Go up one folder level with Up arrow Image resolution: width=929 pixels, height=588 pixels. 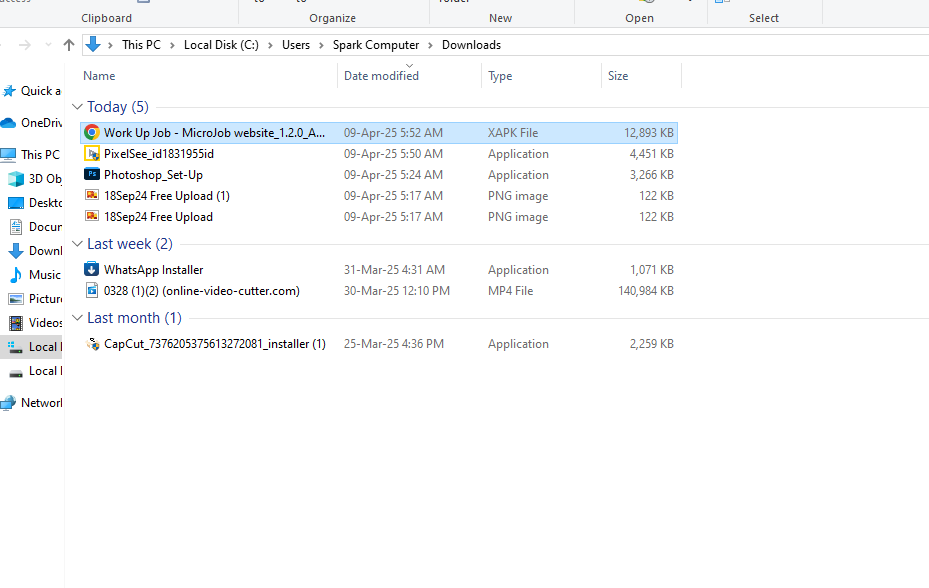click(69, 44)
